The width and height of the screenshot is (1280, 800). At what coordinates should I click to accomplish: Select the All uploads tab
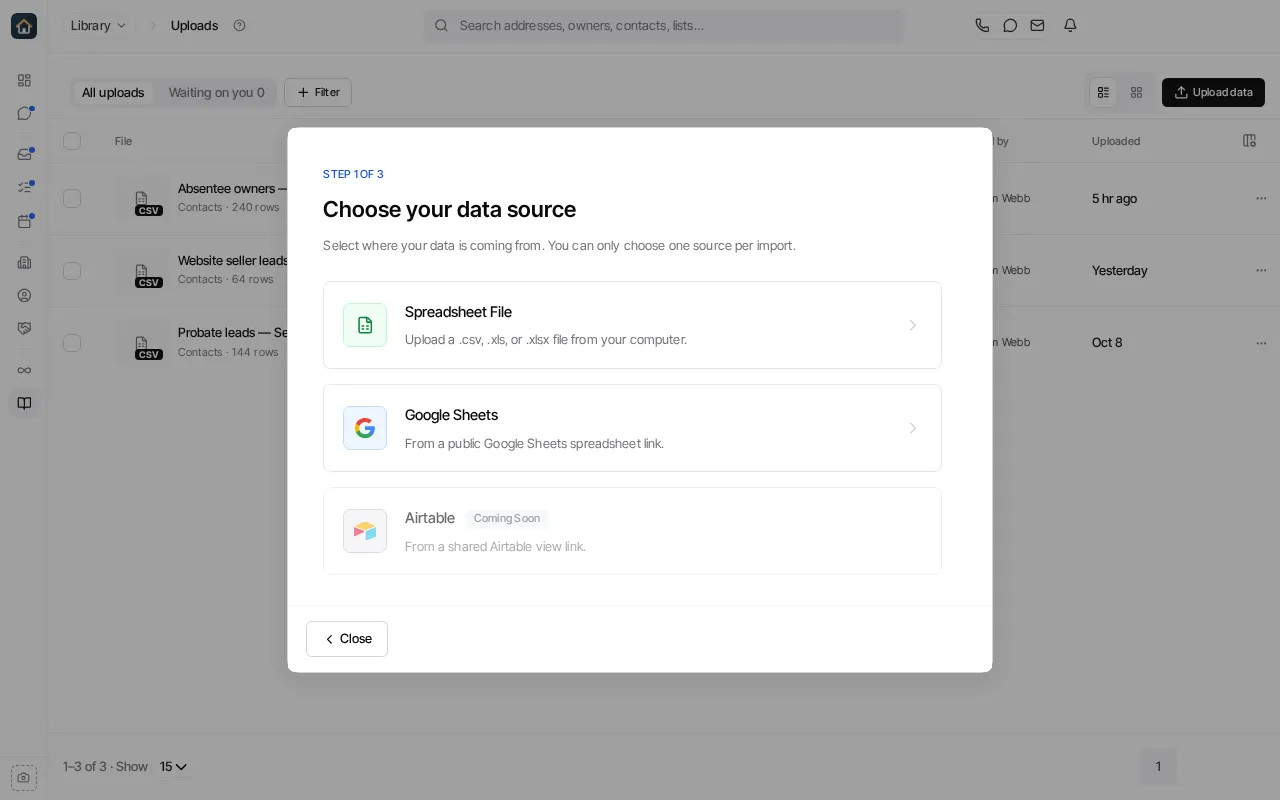click(113, 93)
